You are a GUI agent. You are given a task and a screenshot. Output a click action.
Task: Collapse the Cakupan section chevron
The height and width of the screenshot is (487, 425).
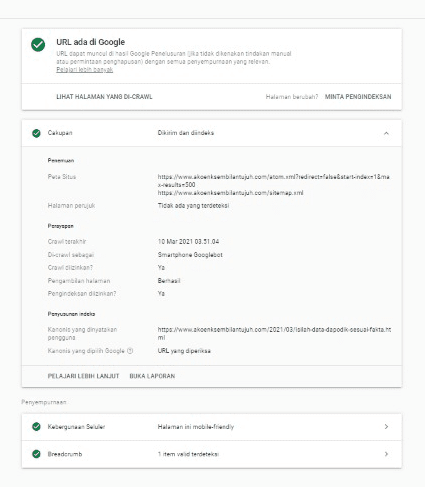386,133
